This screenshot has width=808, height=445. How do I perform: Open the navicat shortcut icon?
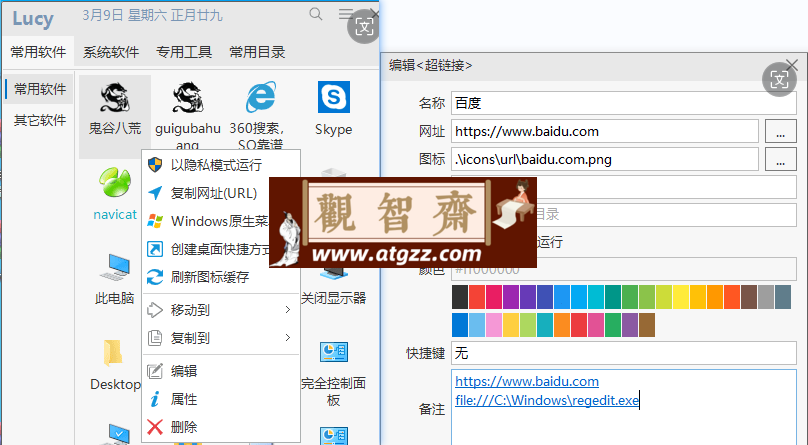pos(115,183)
